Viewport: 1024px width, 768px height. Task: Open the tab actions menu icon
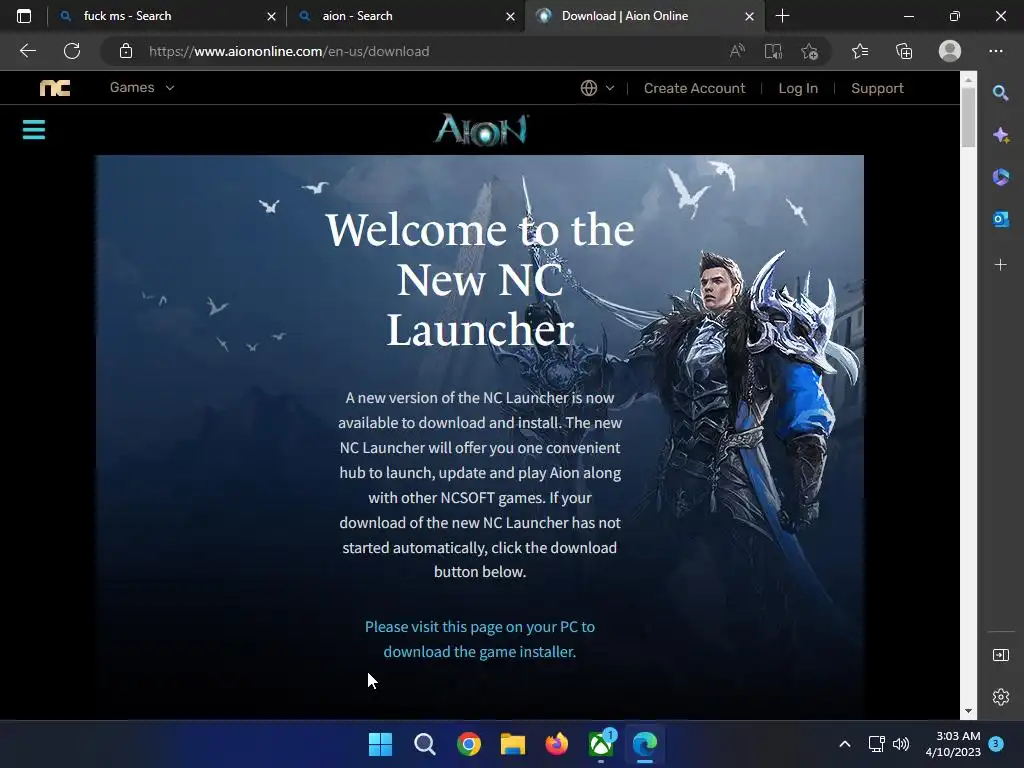coord(24,16)
